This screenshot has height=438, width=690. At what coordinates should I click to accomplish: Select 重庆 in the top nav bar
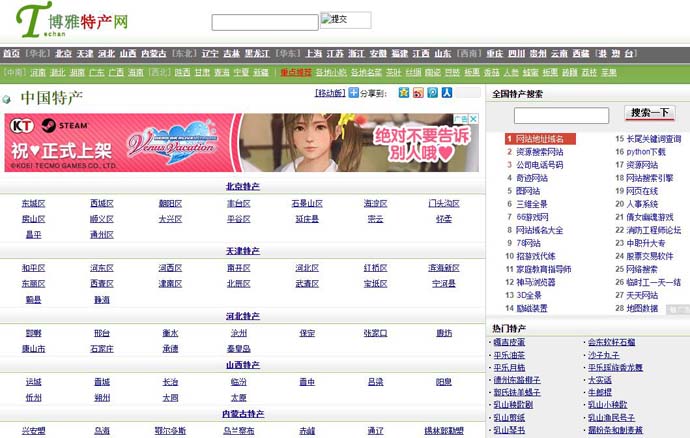(495, 53)
